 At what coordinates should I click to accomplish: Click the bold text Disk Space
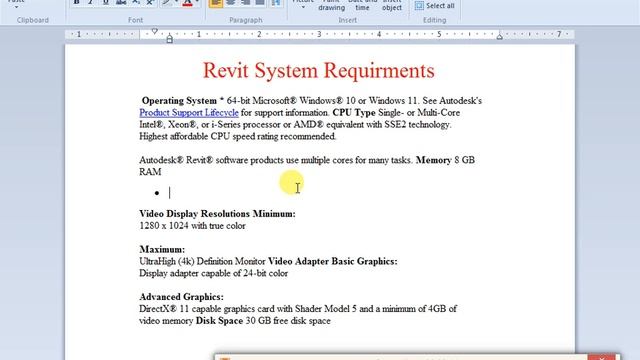point(219,321)
